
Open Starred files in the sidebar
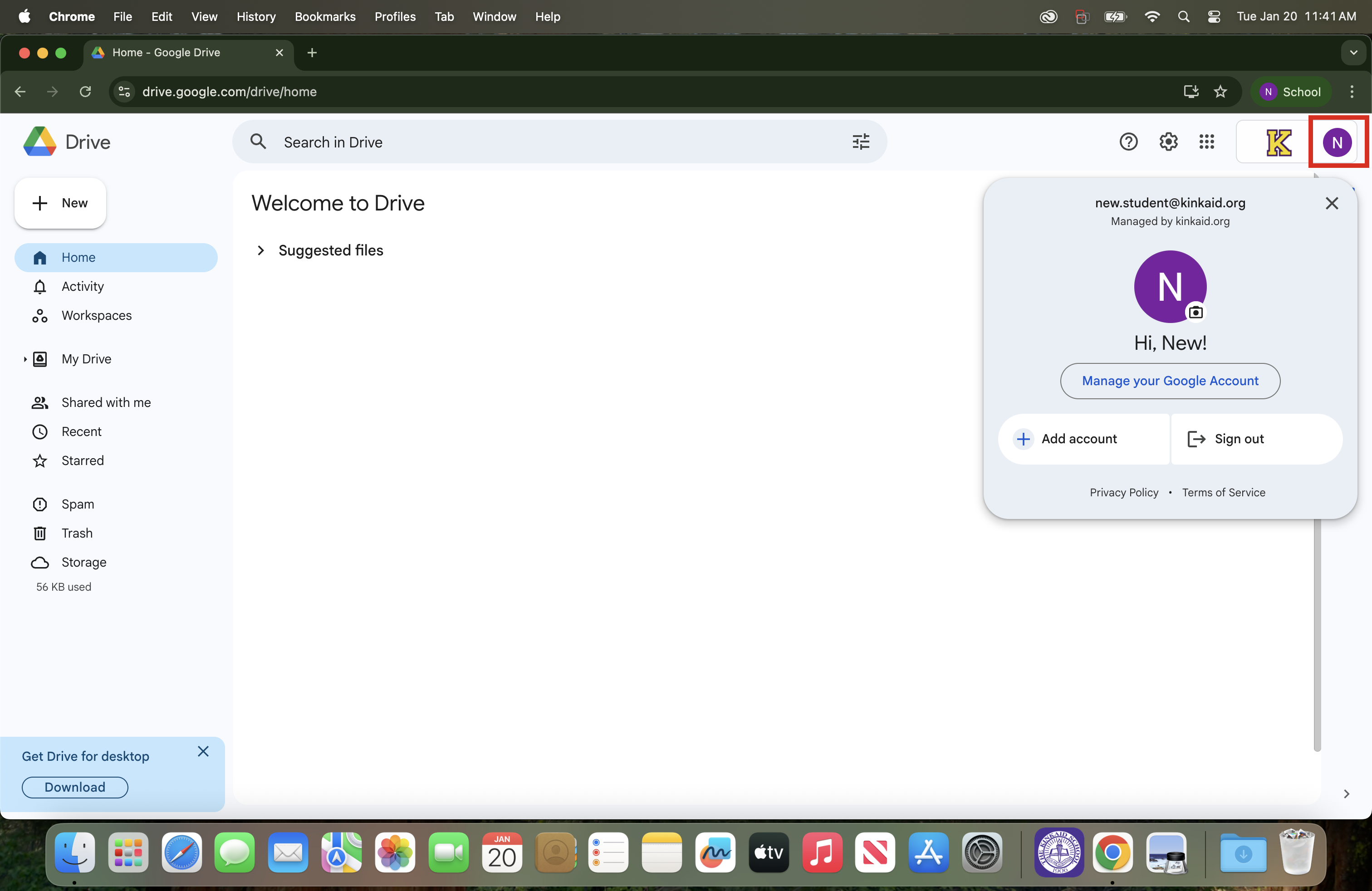(x=83, y=460)
